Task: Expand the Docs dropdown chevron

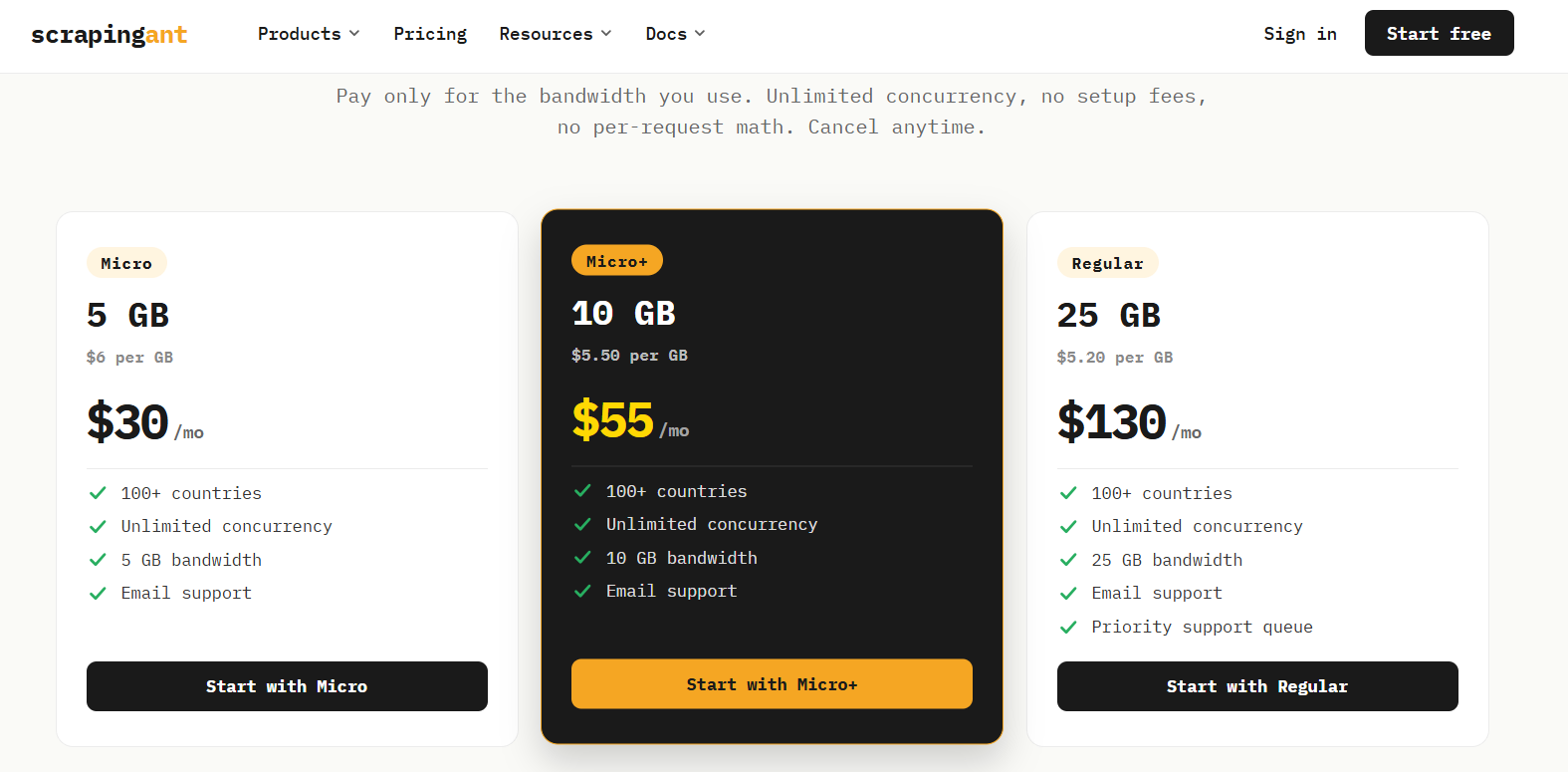Action: [x=700, y=34]
